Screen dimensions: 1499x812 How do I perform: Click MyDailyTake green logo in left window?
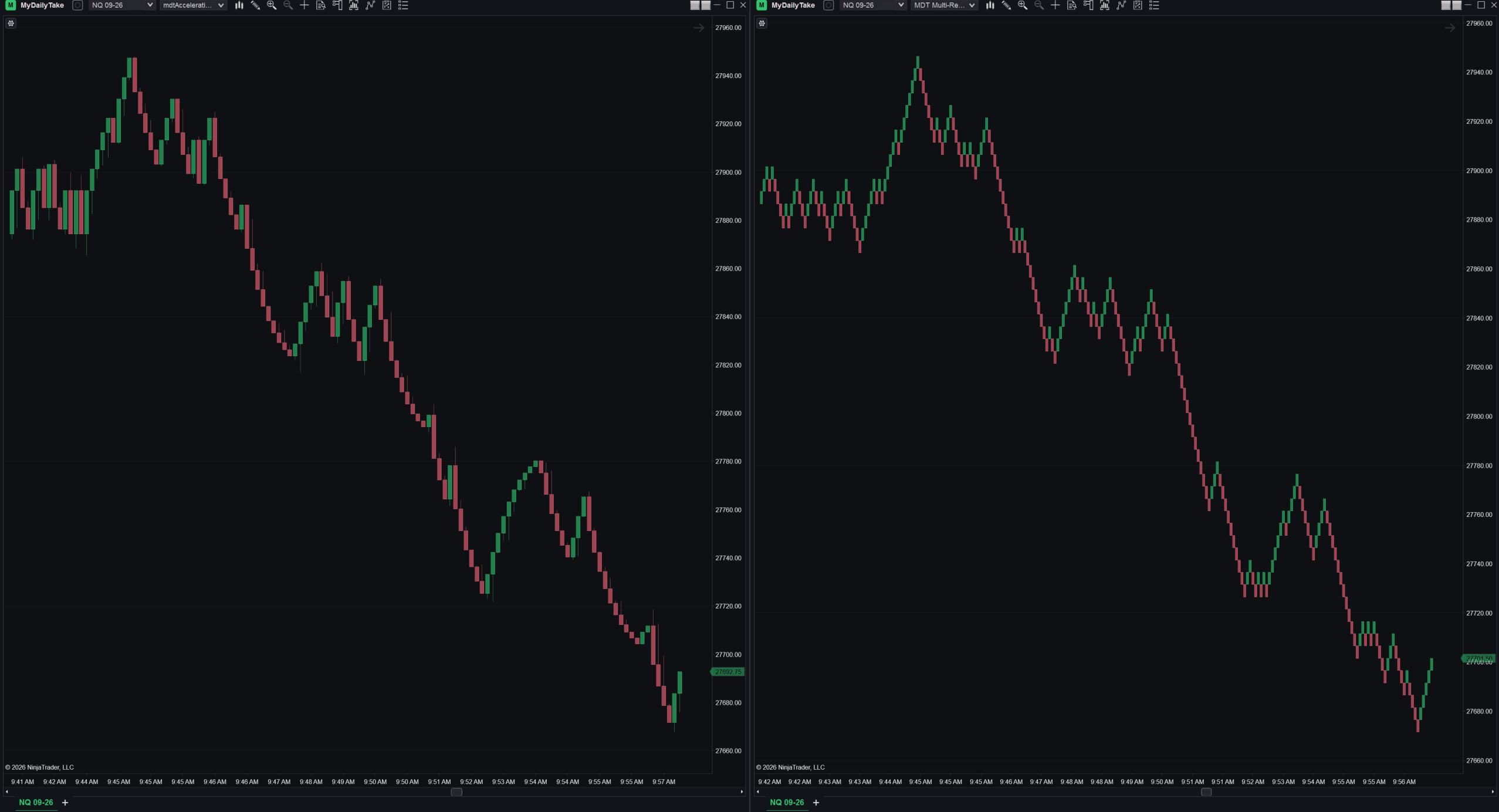11,5
